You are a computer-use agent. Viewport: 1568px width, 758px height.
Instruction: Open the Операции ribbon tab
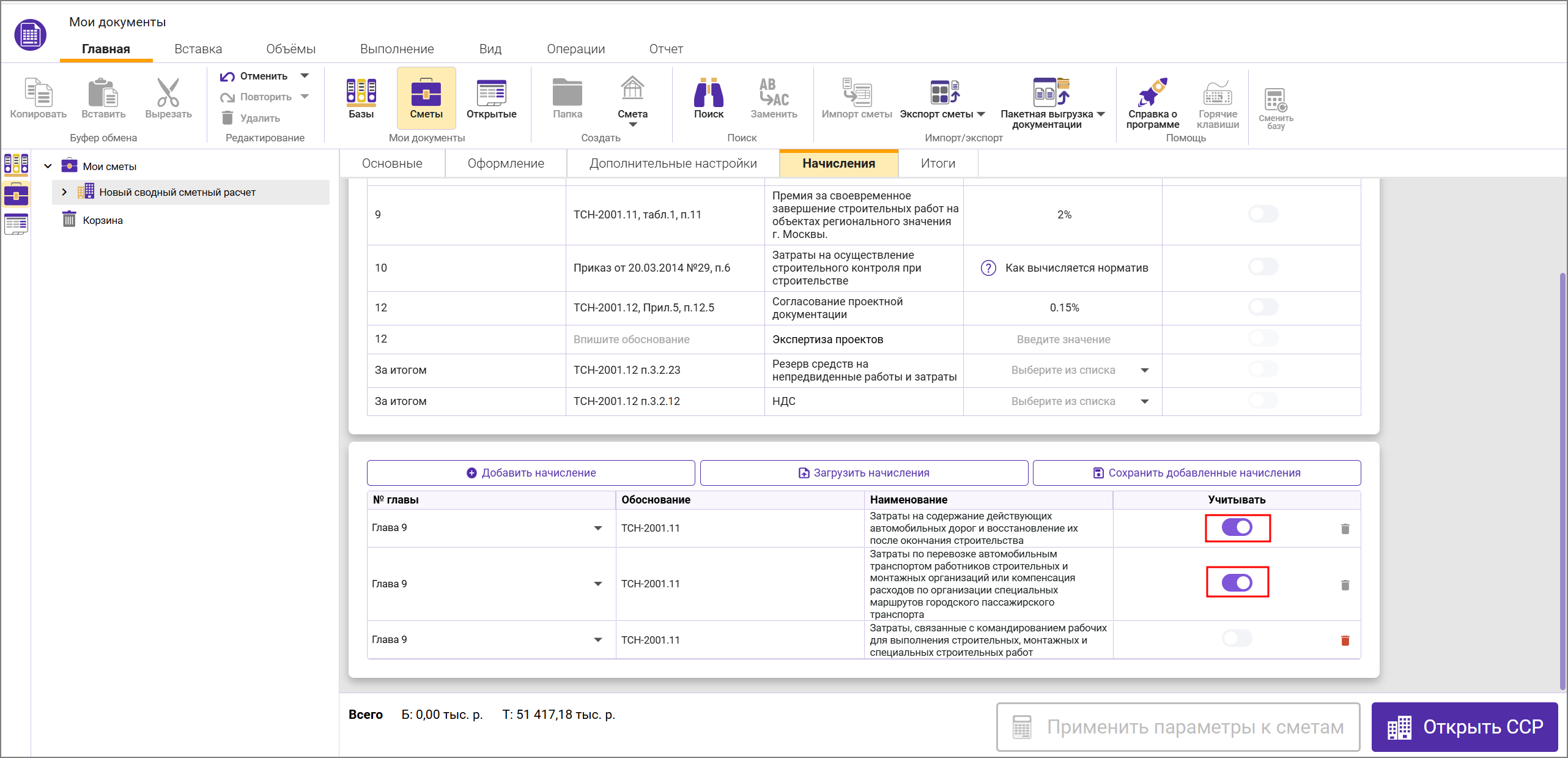click(575, 49)
